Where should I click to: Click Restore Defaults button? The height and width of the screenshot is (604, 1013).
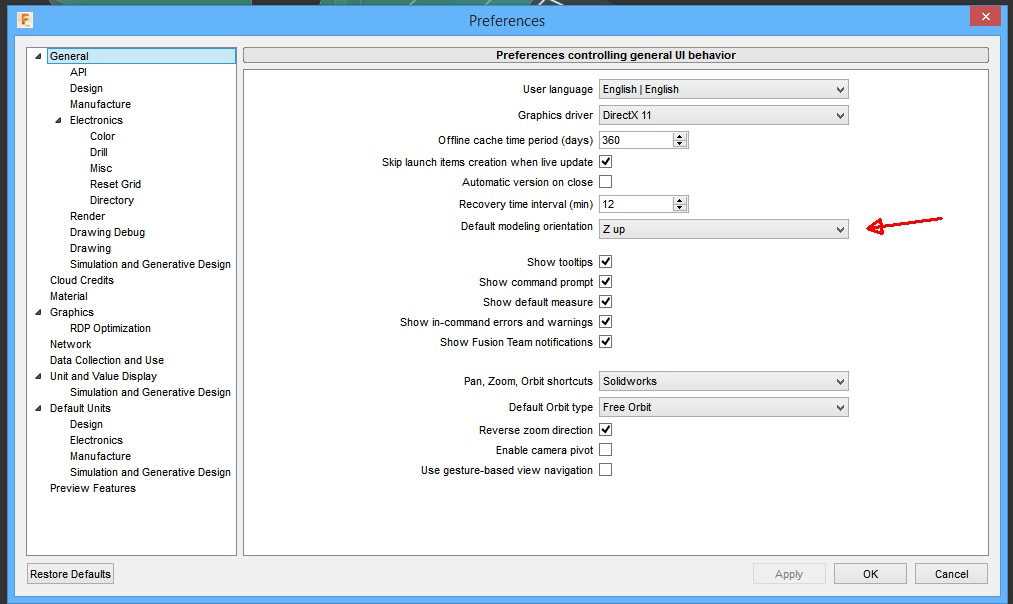70,574
